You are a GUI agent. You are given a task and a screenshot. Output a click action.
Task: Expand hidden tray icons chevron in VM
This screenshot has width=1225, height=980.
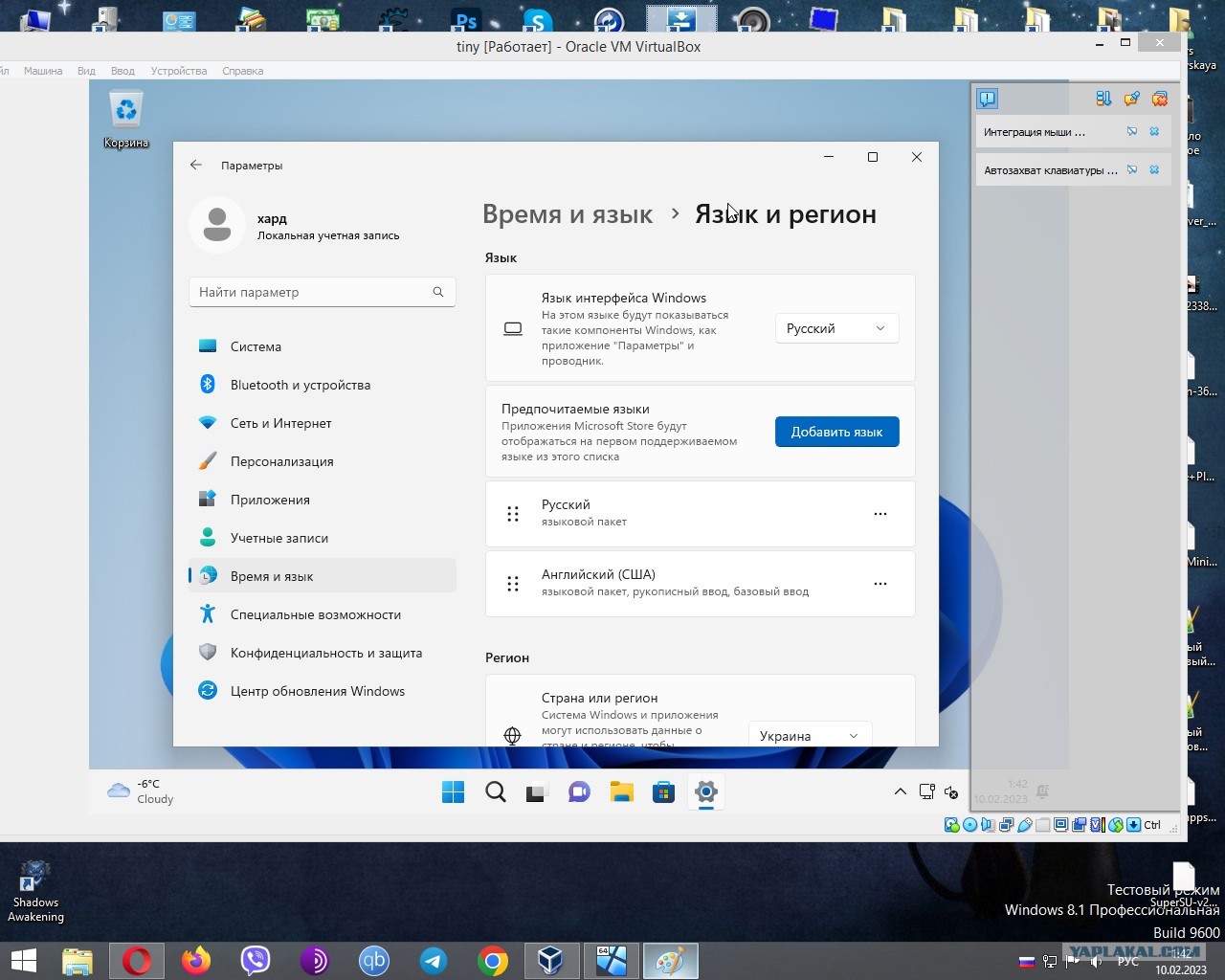tap(901, 791)
